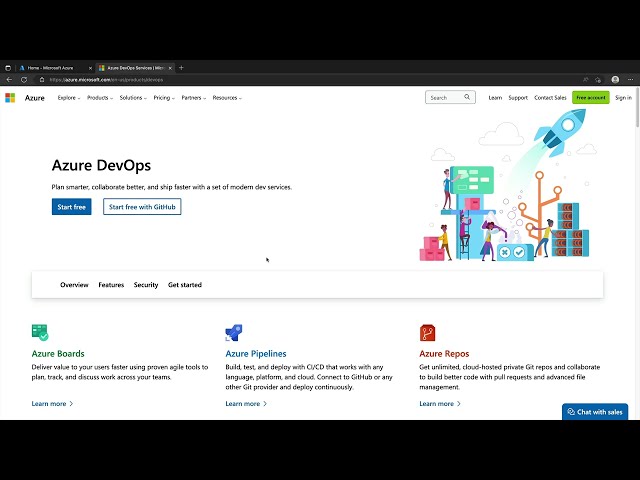Open Learn more under Azure Repos
This screenshot has height=480, width=640.
pos(440,403)
